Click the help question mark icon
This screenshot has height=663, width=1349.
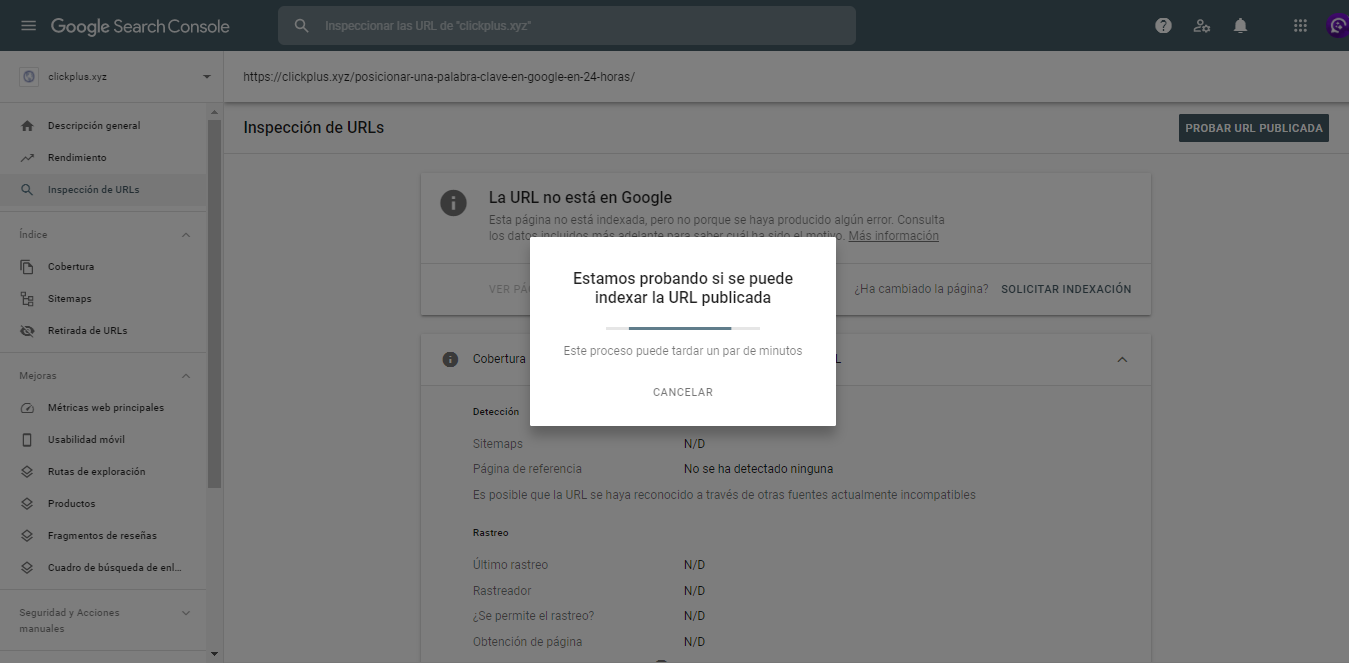click(1163, 25)
